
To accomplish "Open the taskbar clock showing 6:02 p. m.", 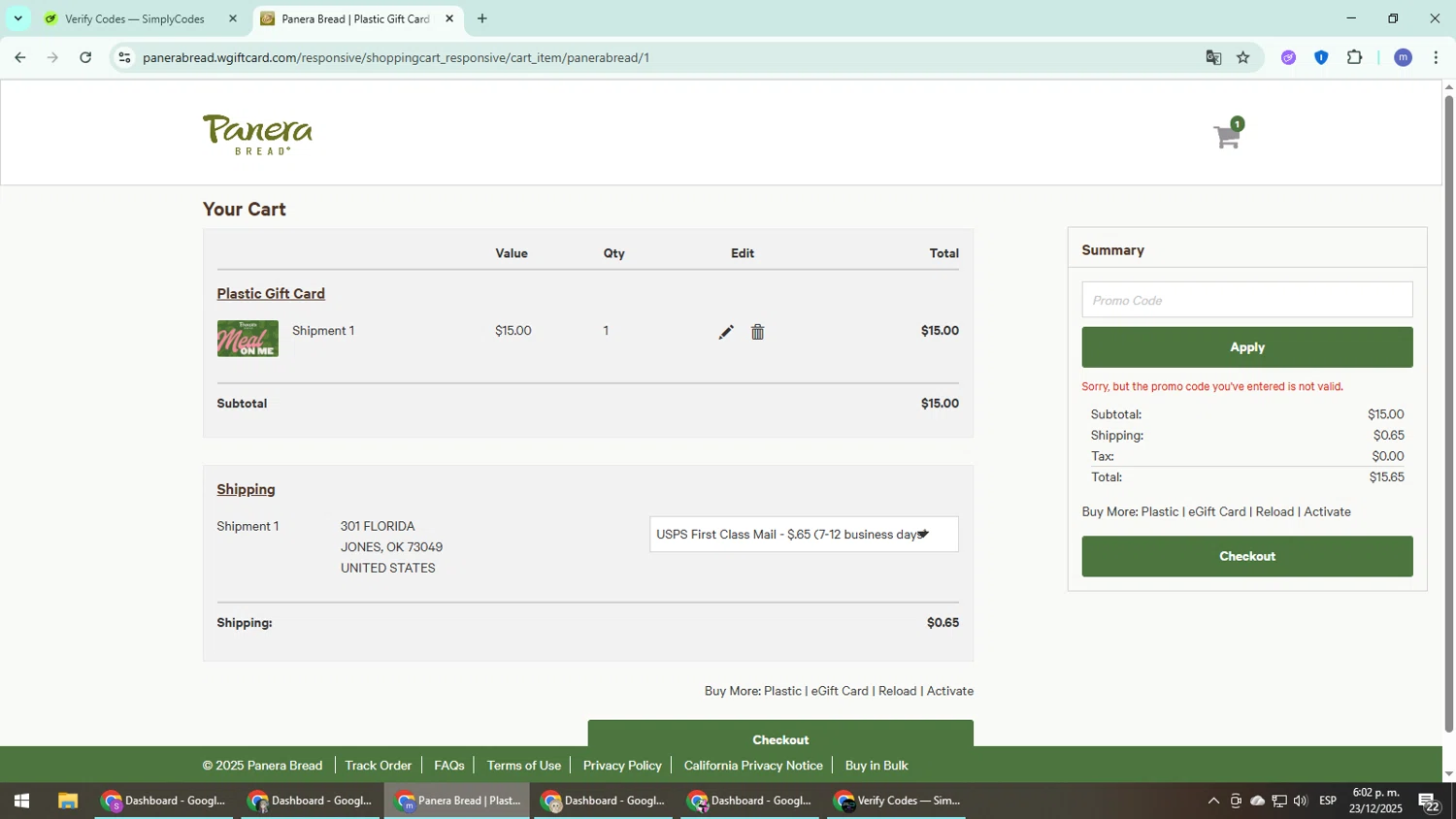I will pos(1375,801).
